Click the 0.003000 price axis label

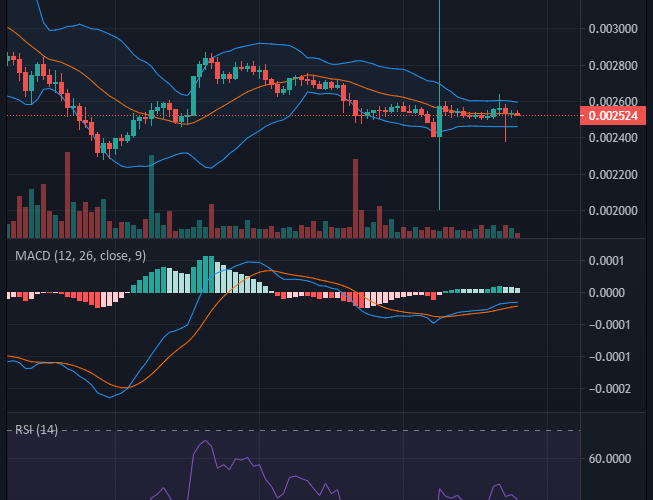(x=614, y=29)
